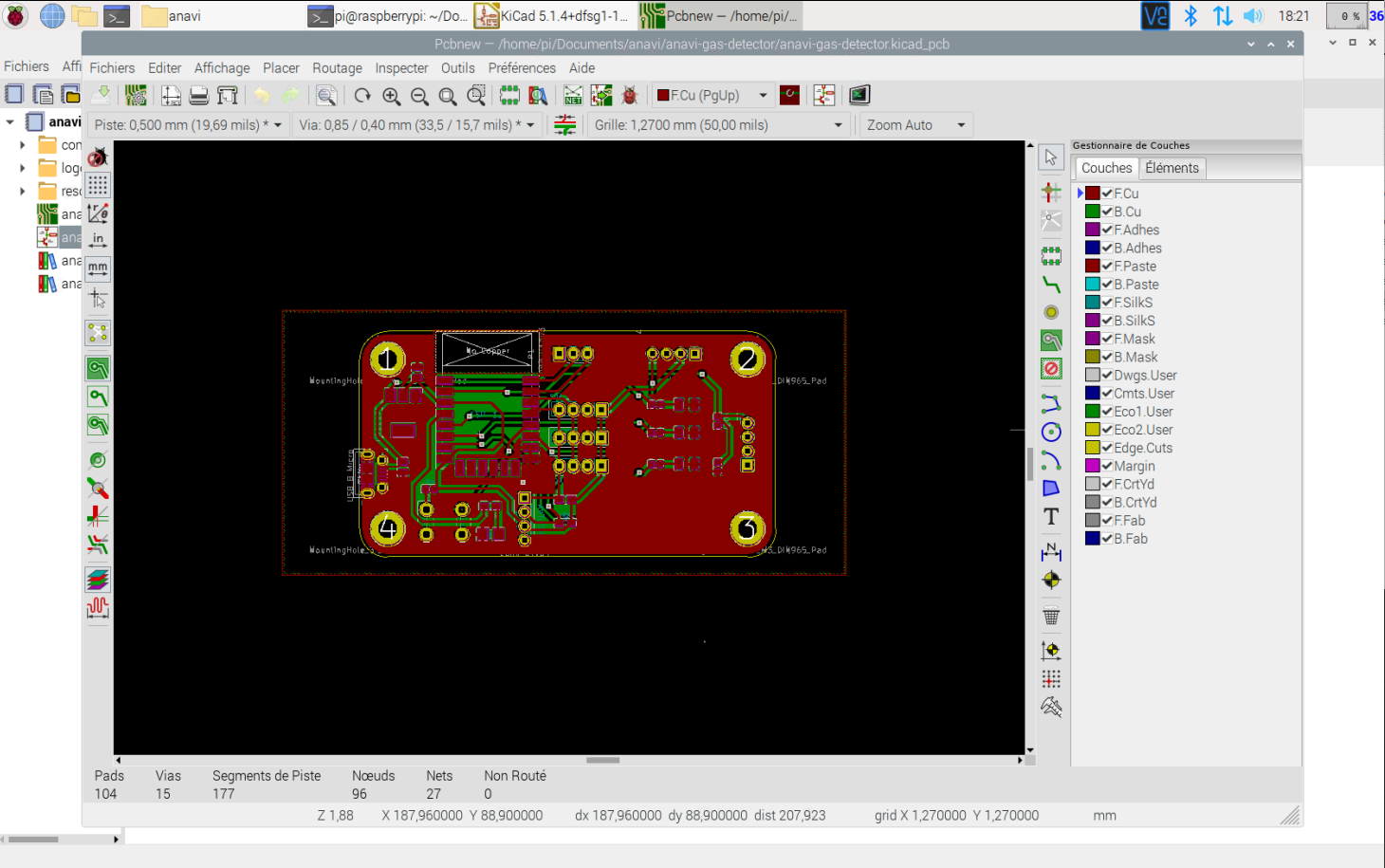Select the Add dimension tool
The image size is (1385, 868).
pyautogui.click(x=1051, y=551)
